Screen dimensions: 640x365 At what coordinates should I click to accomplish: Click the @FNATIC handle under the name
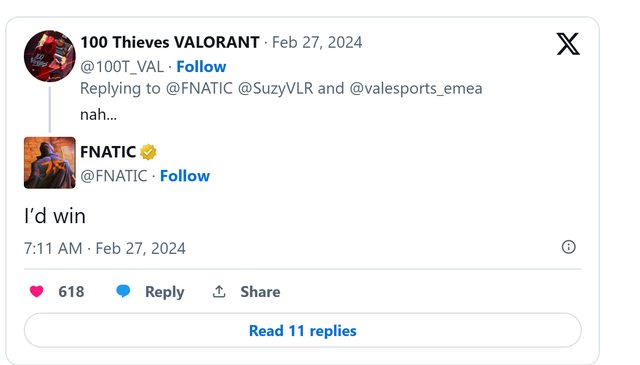point(113,176)
